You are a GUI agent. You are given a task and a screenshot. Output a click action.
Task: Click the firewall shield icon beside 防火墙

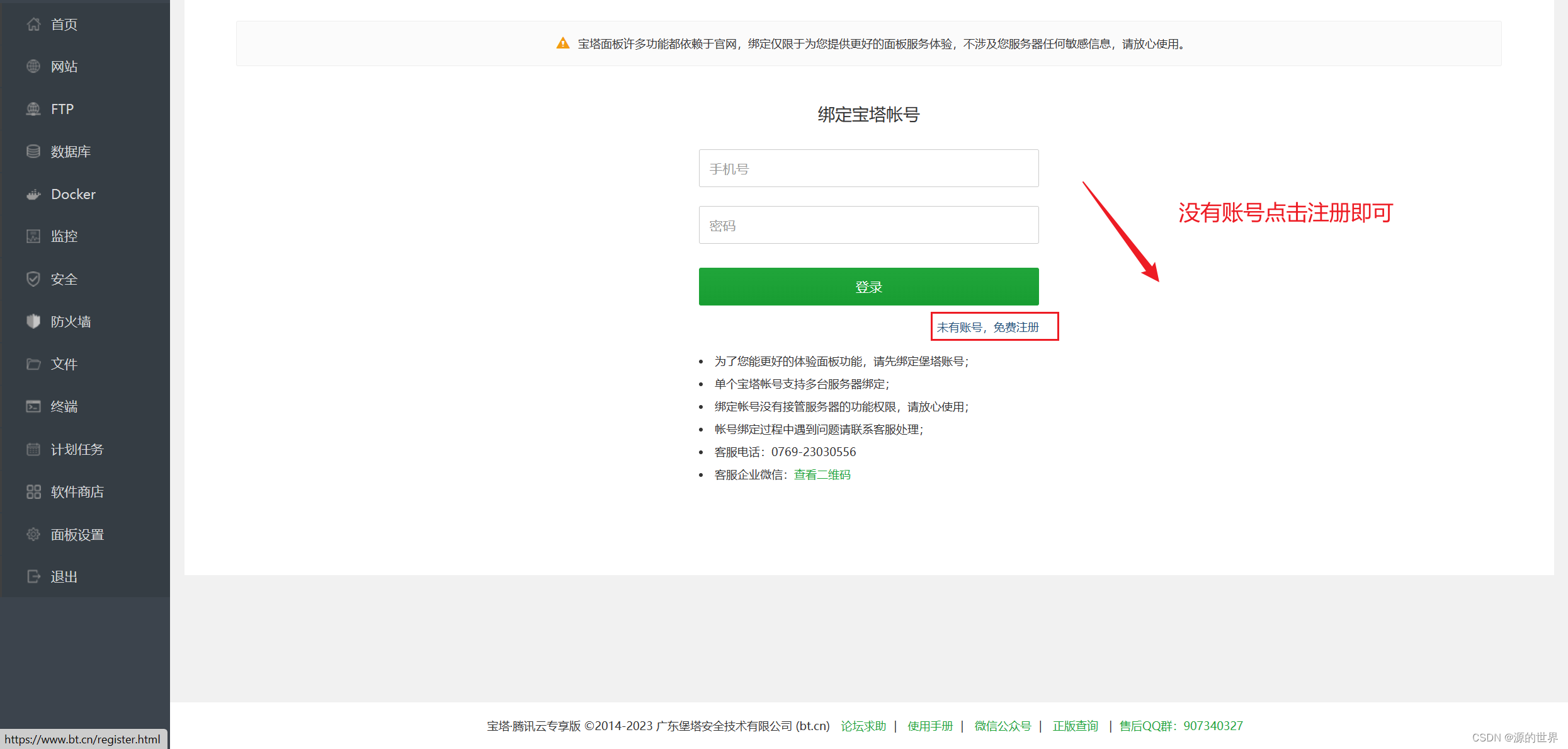[33, 321]
